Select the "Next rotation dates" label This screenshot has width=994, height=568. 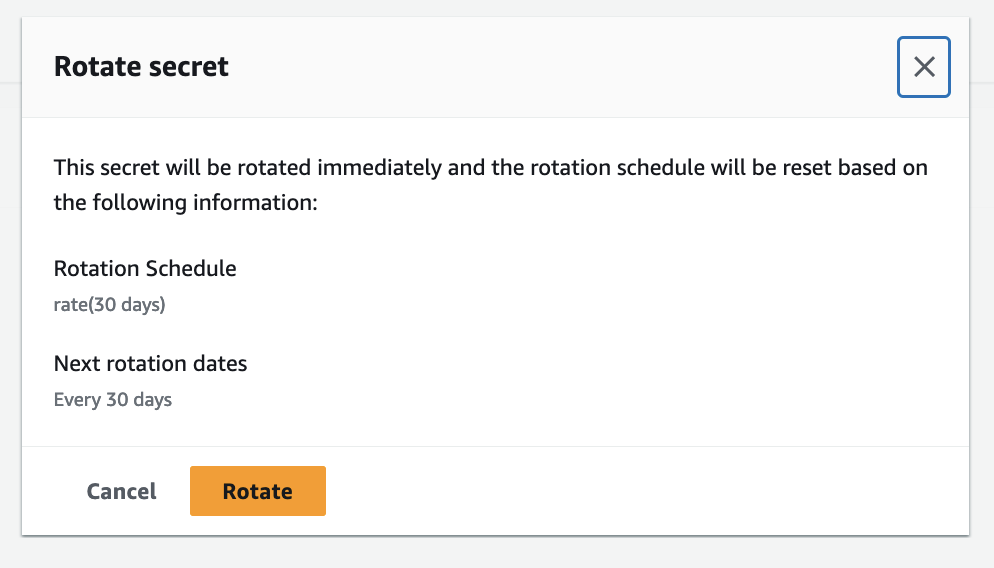pos(150,364)
